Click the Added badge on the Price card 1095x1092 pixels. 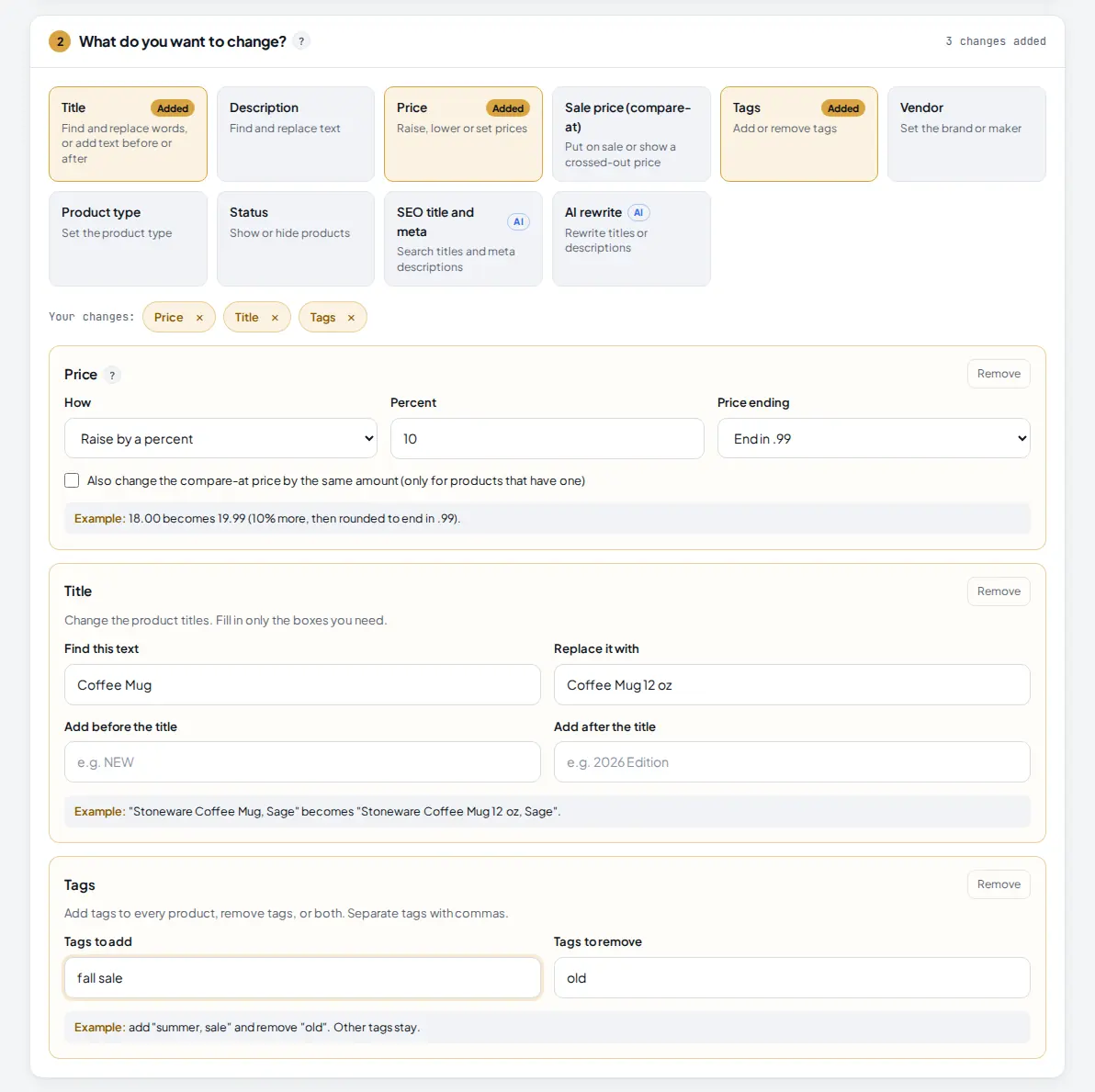click(x=508, y=108)
